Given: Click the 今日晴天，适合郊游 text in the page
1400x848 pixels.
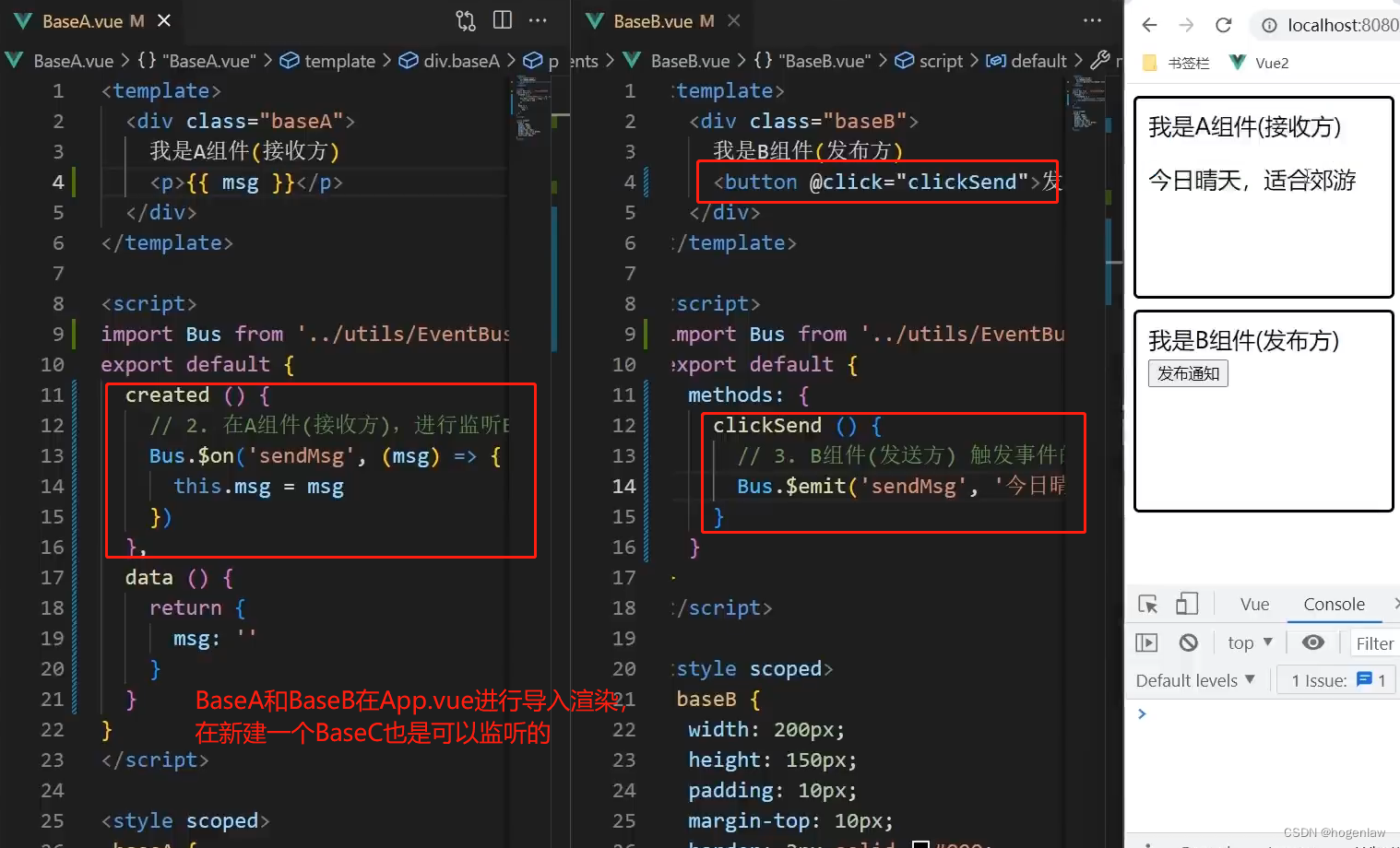Looking at the screenshot, I should click(1252, 180).
